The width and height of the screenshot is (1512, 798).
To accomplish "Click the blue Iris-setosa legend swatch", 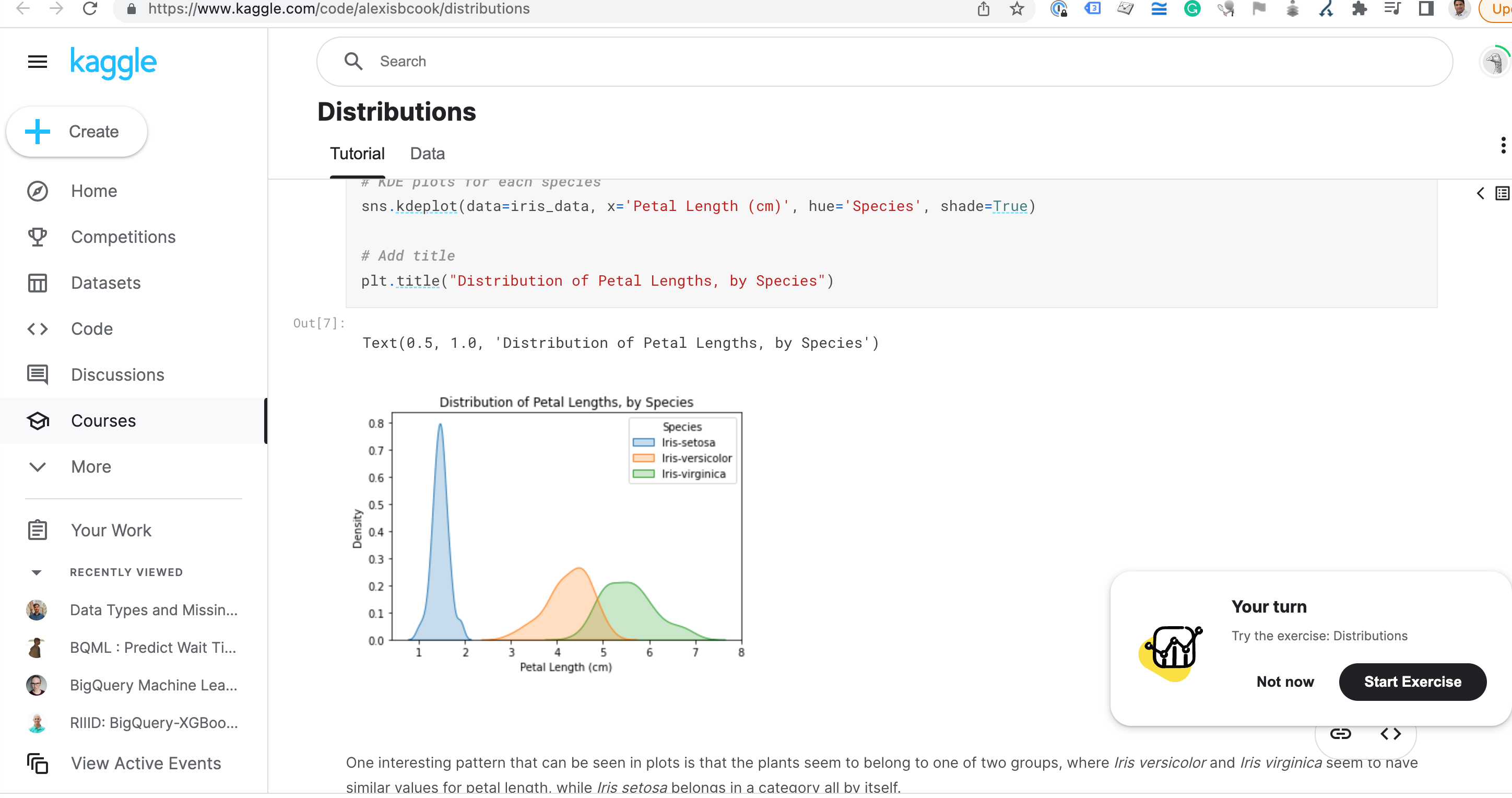I will 643,442.
